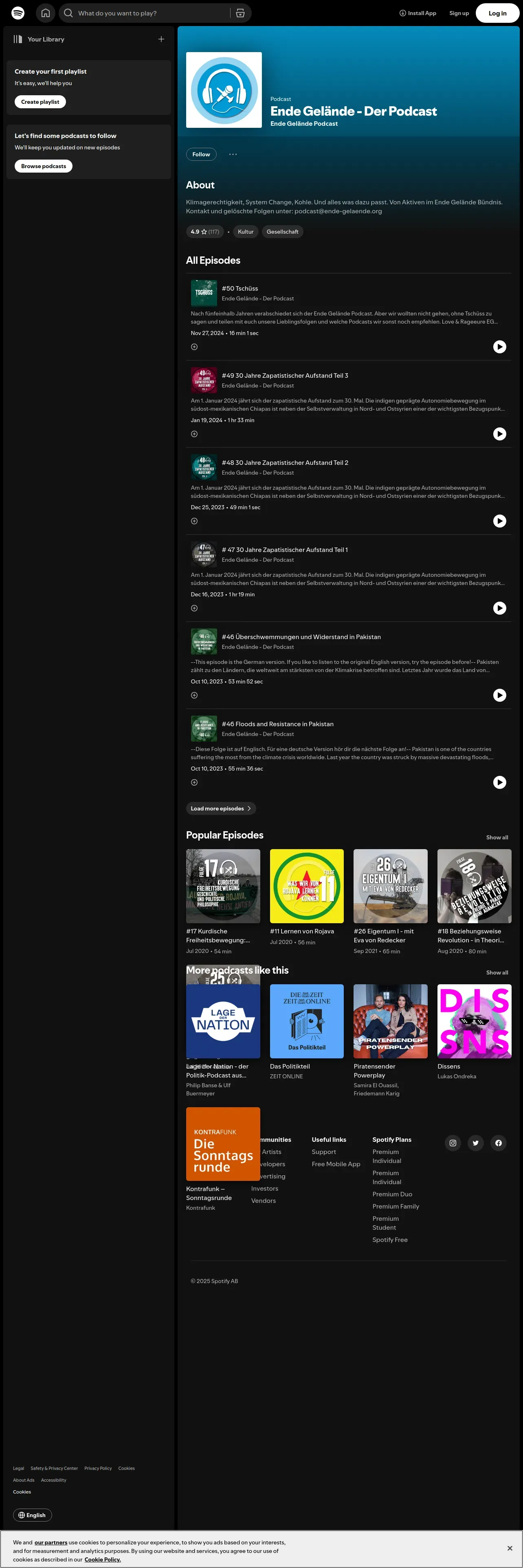Click plus icon to create playlist

pos(161,39)
